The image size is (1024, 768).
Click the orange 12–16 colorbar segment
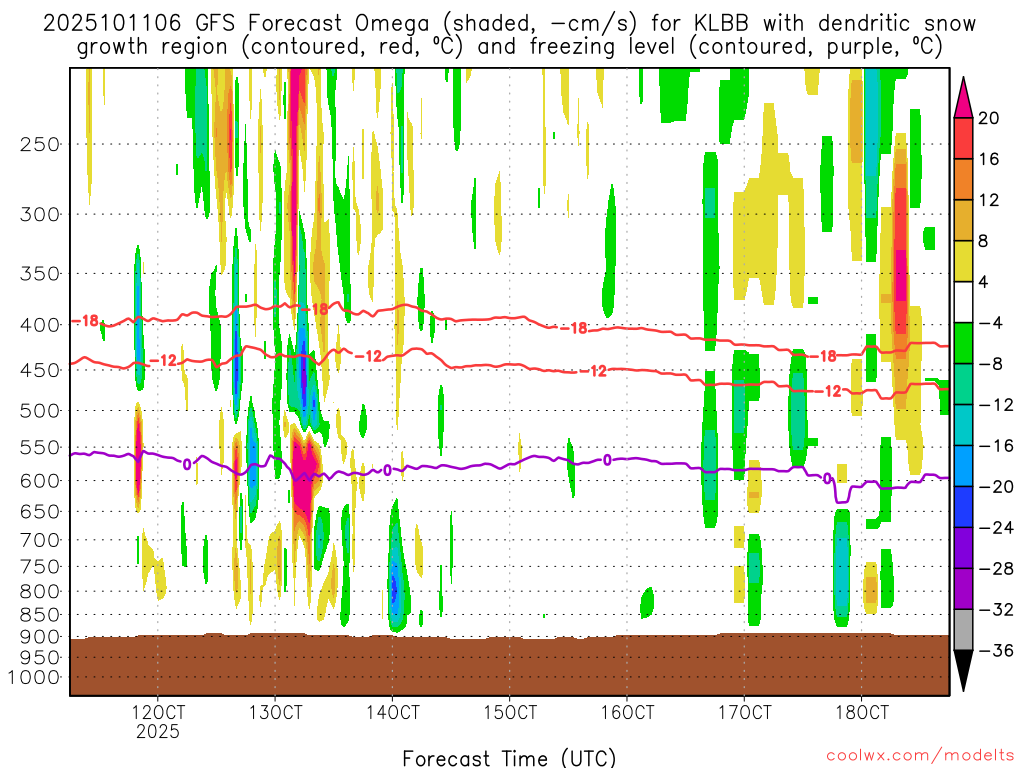[963, 180]
